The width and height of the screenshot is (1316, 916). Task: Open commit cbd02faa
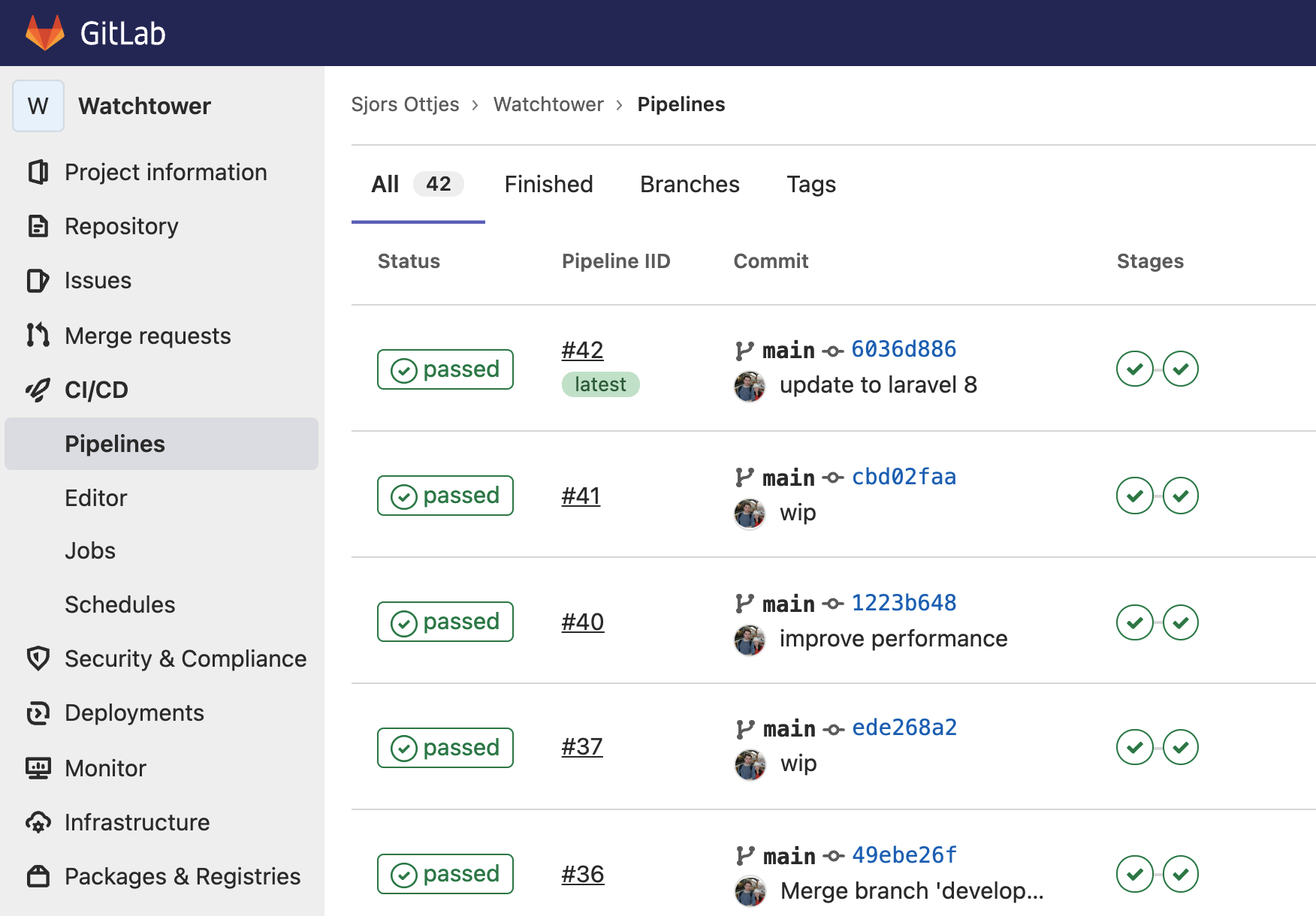point(904,477)
